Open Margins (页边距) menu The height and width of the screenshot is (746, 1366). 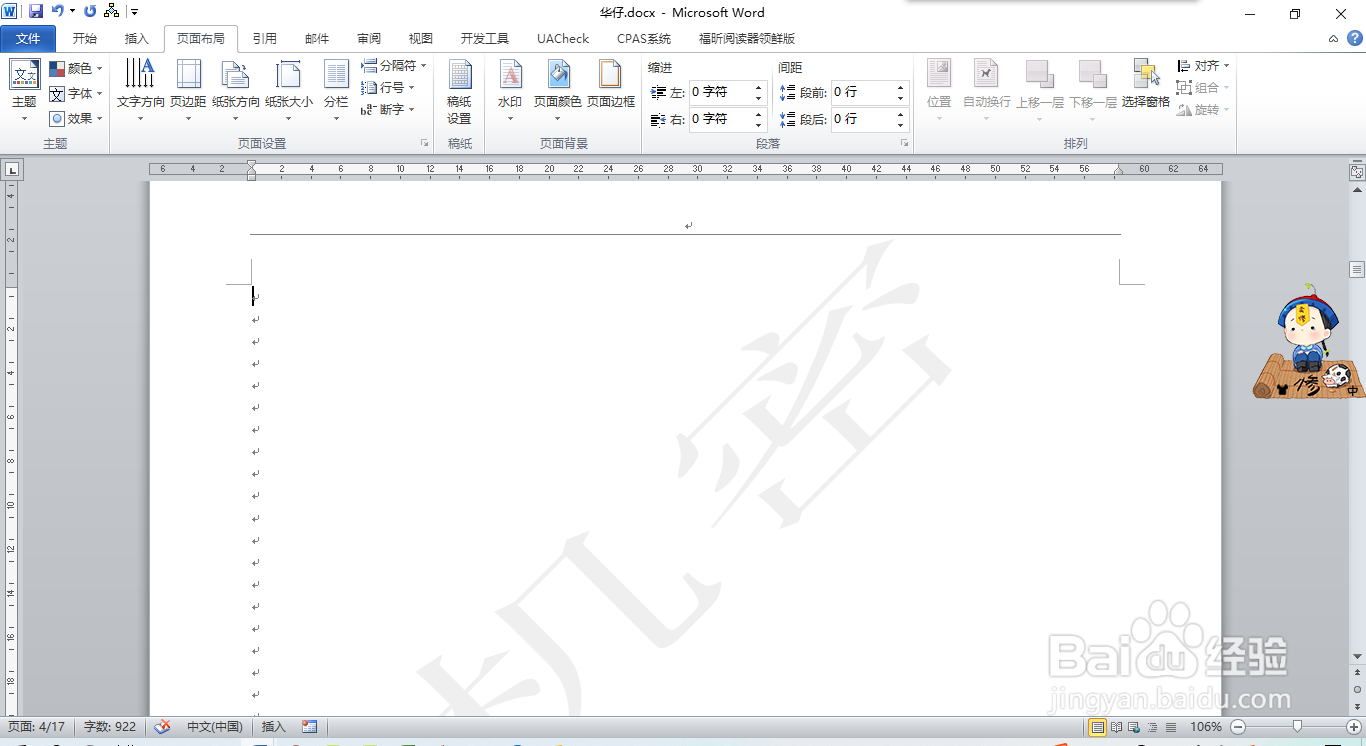188,90
